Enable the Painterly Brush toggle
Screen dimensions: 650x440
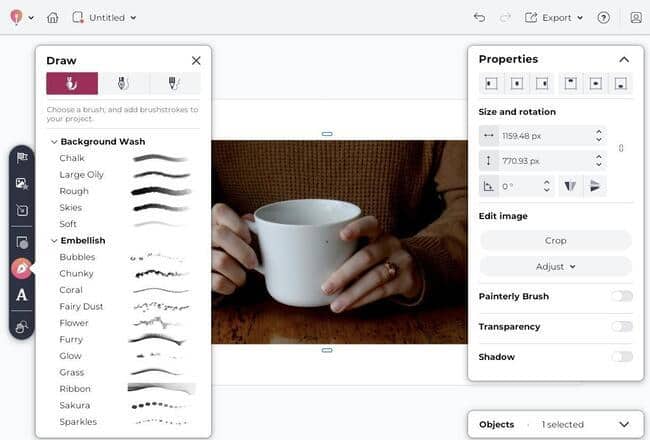[x=622, y=296]
